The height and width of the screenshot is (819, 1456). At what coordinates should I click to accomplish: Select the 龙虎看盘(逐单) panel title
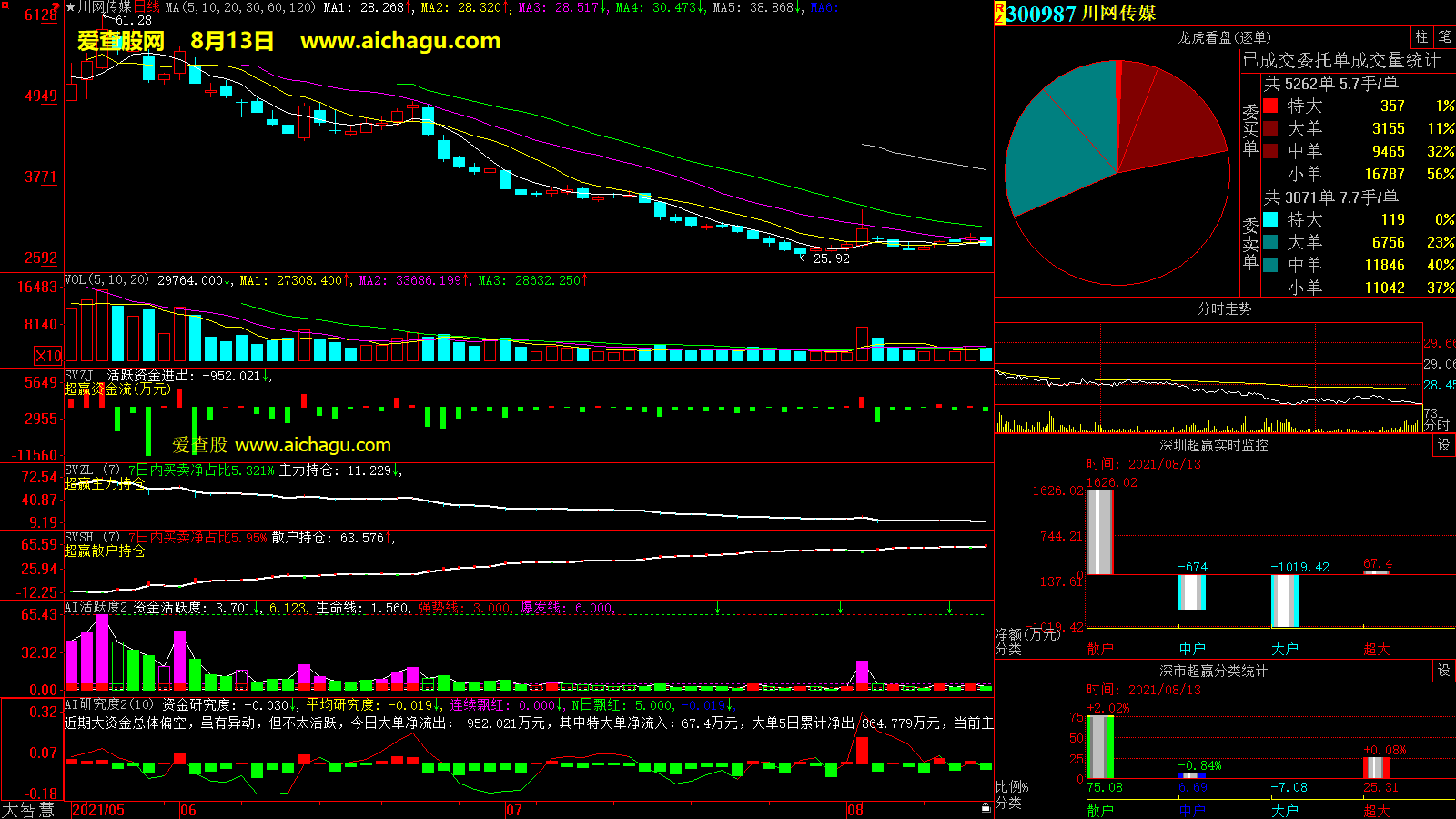[1224, 37]
